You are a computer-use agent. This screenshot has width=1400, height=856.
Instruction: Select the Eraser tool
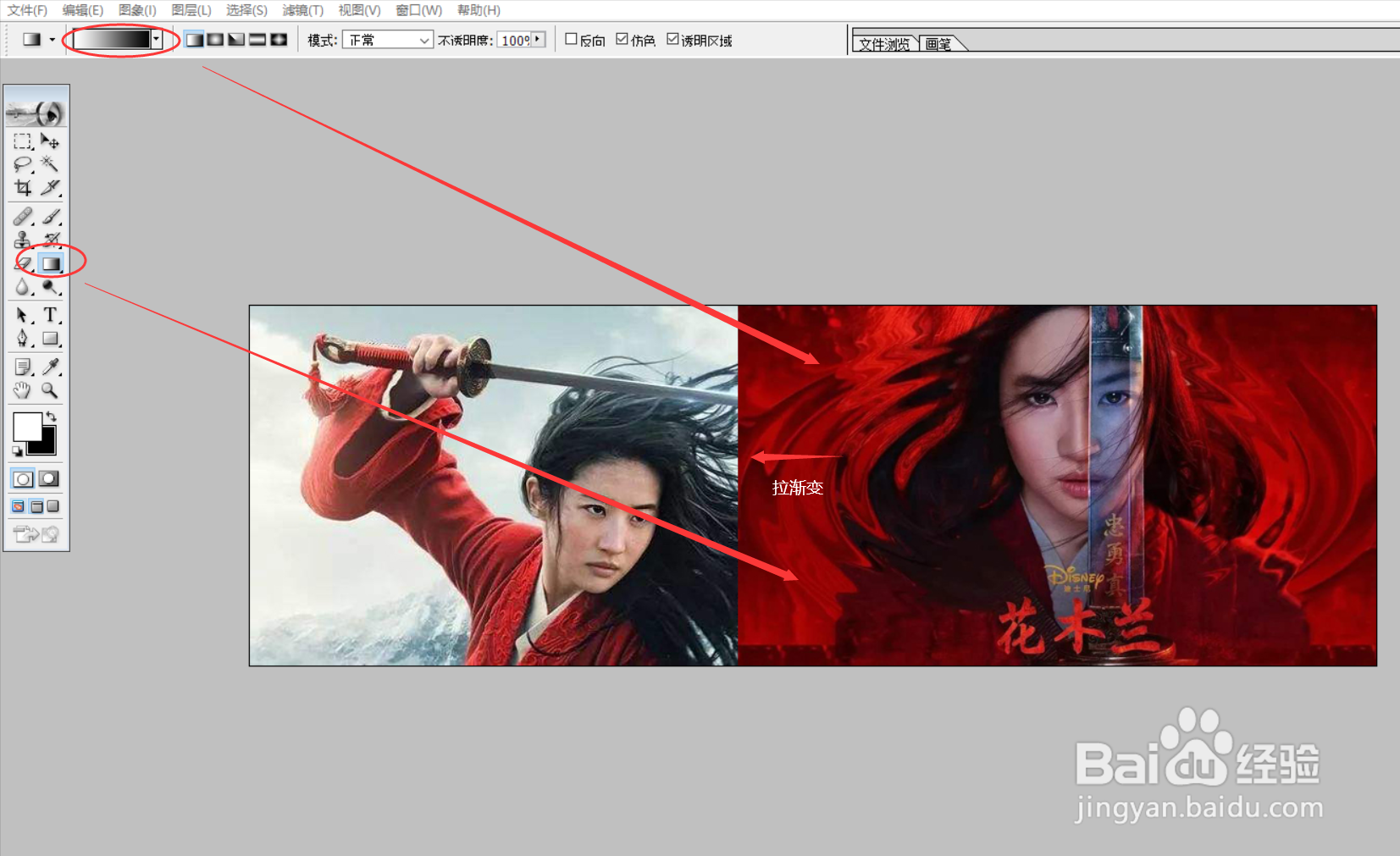tap(23, 263)
